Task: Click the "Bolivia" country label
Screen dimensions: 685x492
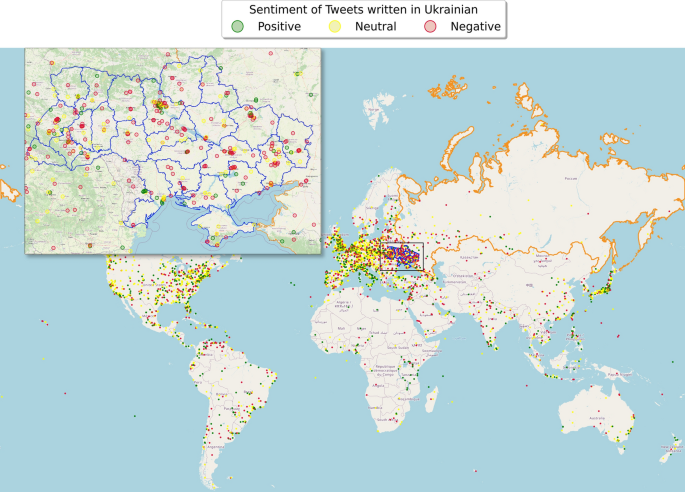Action: (222, 394)
